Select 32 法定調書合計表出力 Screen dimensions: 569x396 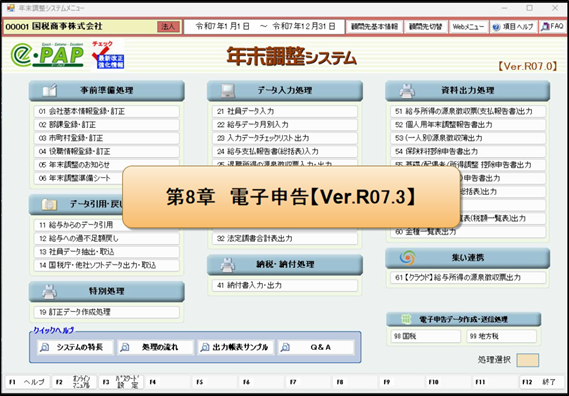pyautogui.click(x=285, y=238)
